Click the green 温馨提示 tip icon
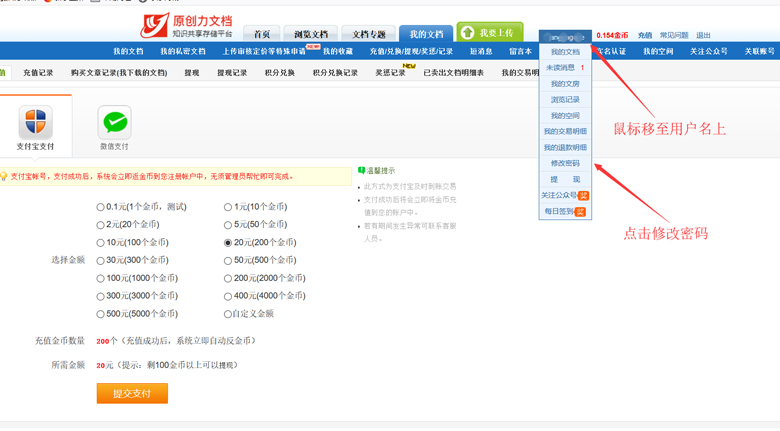The height and width of the screenshot is (431, 780). (x=362, y=171)
